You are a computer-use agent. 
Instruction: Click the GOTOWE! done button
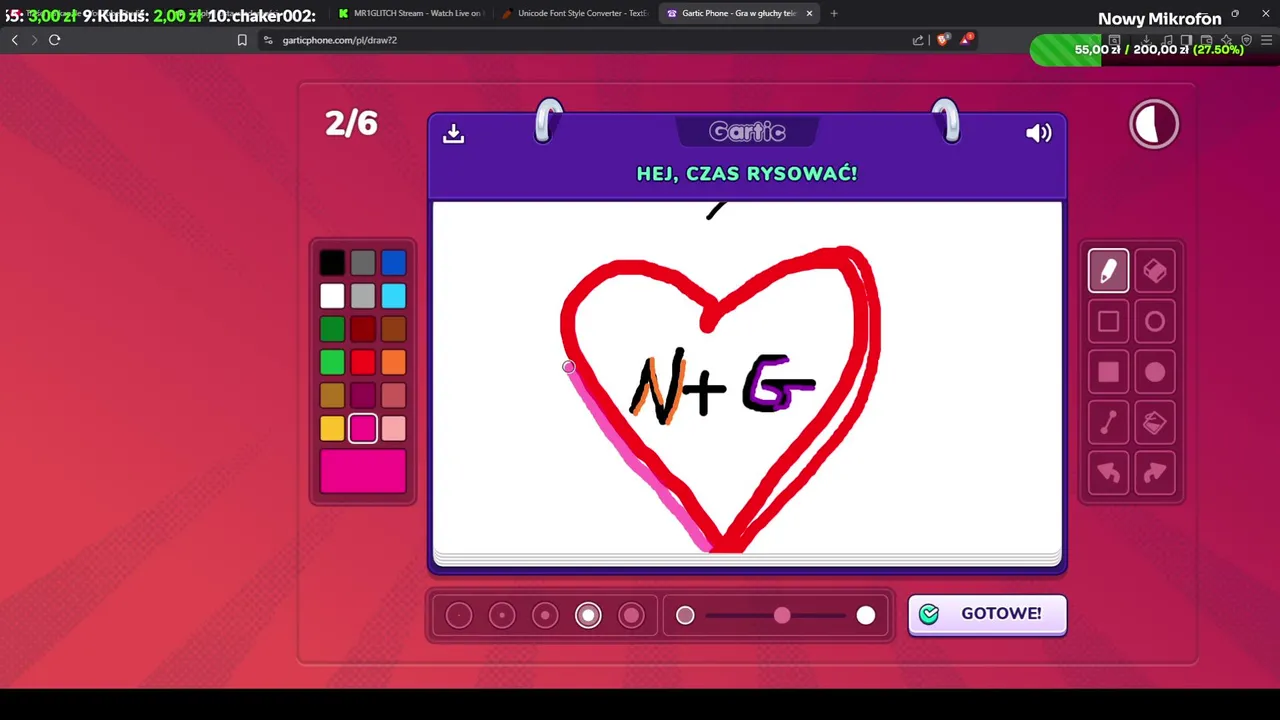987,614
